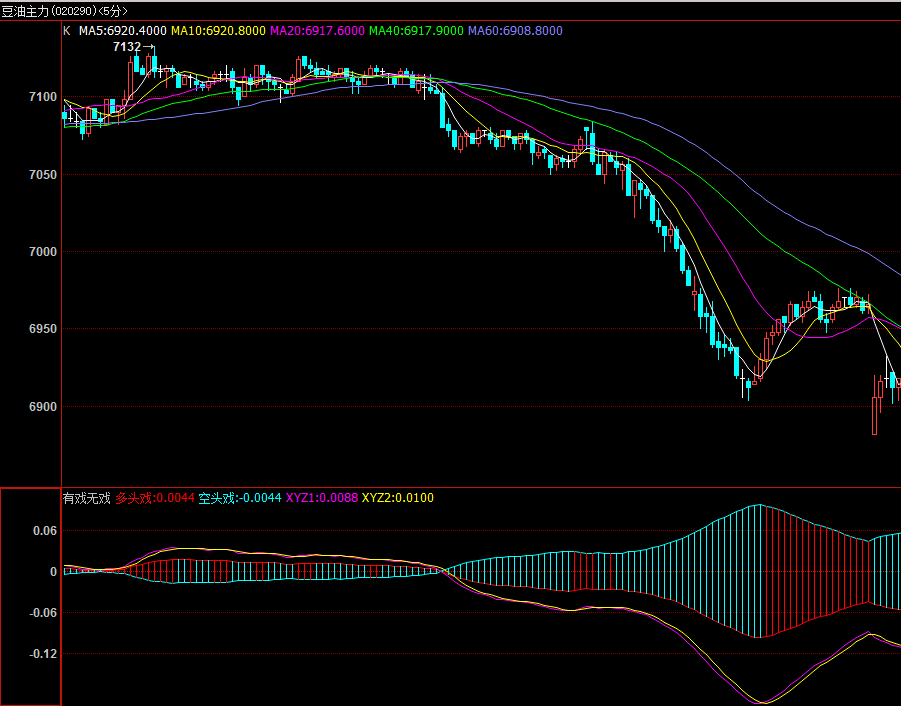Click the 豆油主力 contract title

pyautogui.click(x=25, y=11)
